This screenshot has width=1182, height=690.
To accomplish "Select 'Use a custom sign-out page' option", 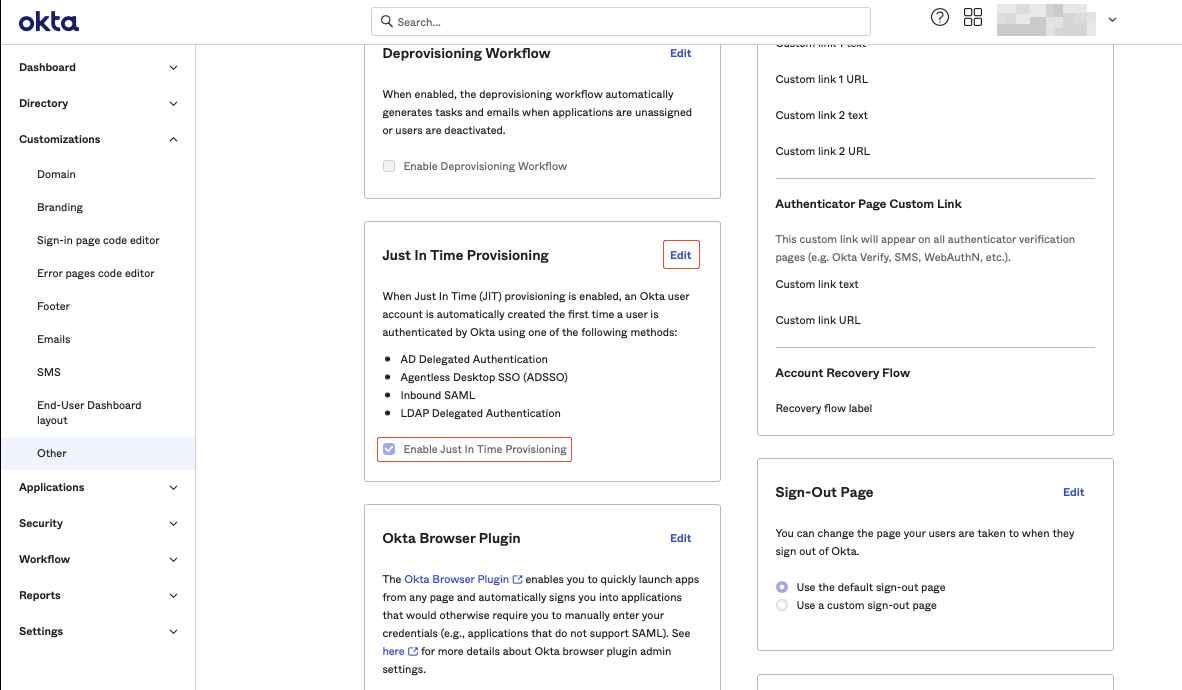I will pyautogui.click(x=782, y=605).
